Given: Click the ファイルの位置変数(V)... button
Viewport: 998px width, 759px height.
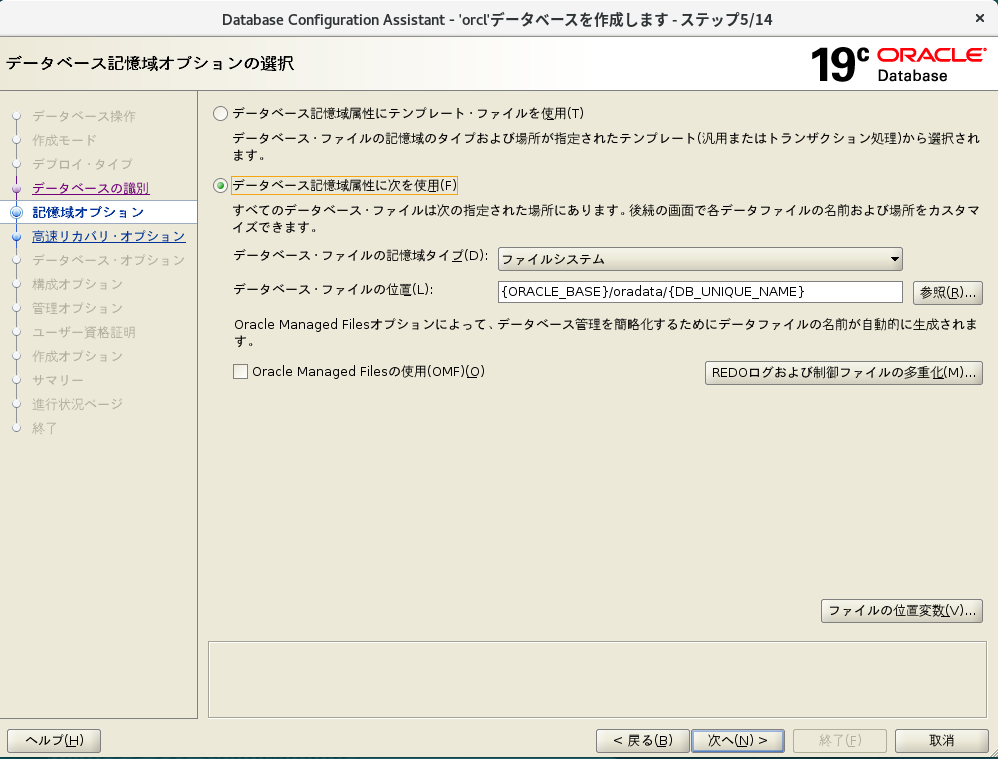Looking at the screenshot, I should 901,610.
